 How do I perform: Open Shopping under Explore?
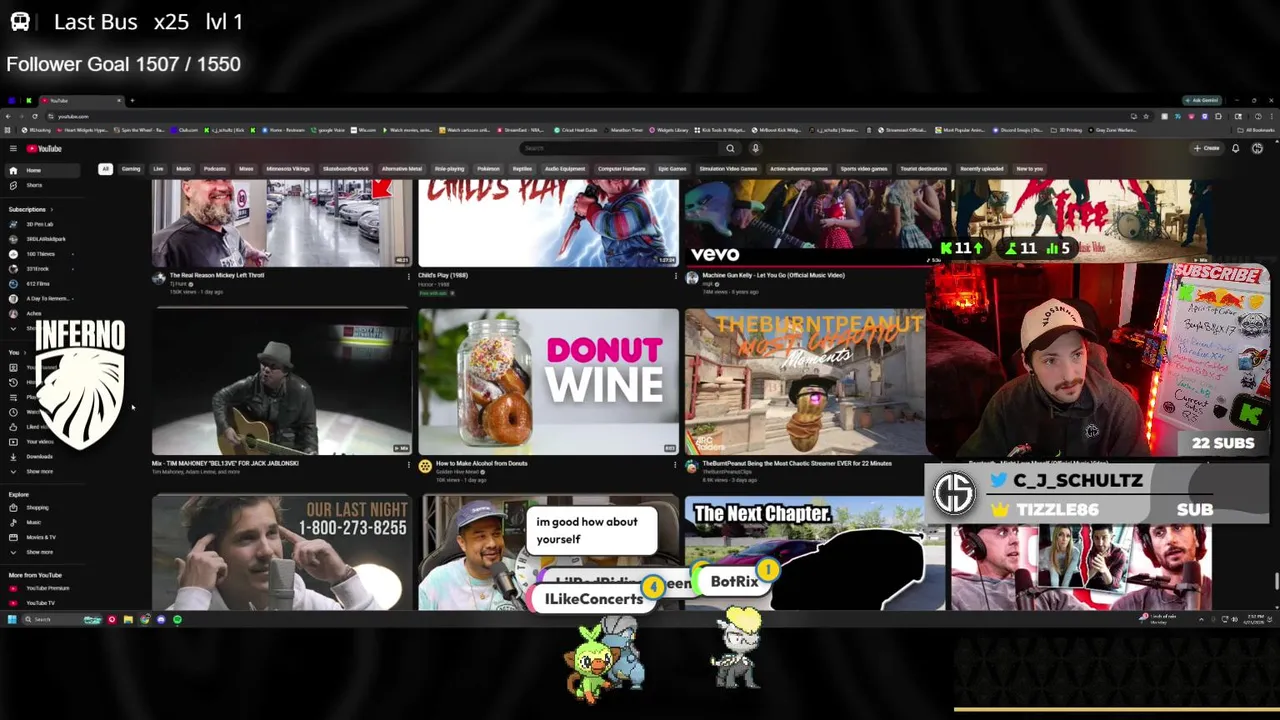[x=42, y=507]
